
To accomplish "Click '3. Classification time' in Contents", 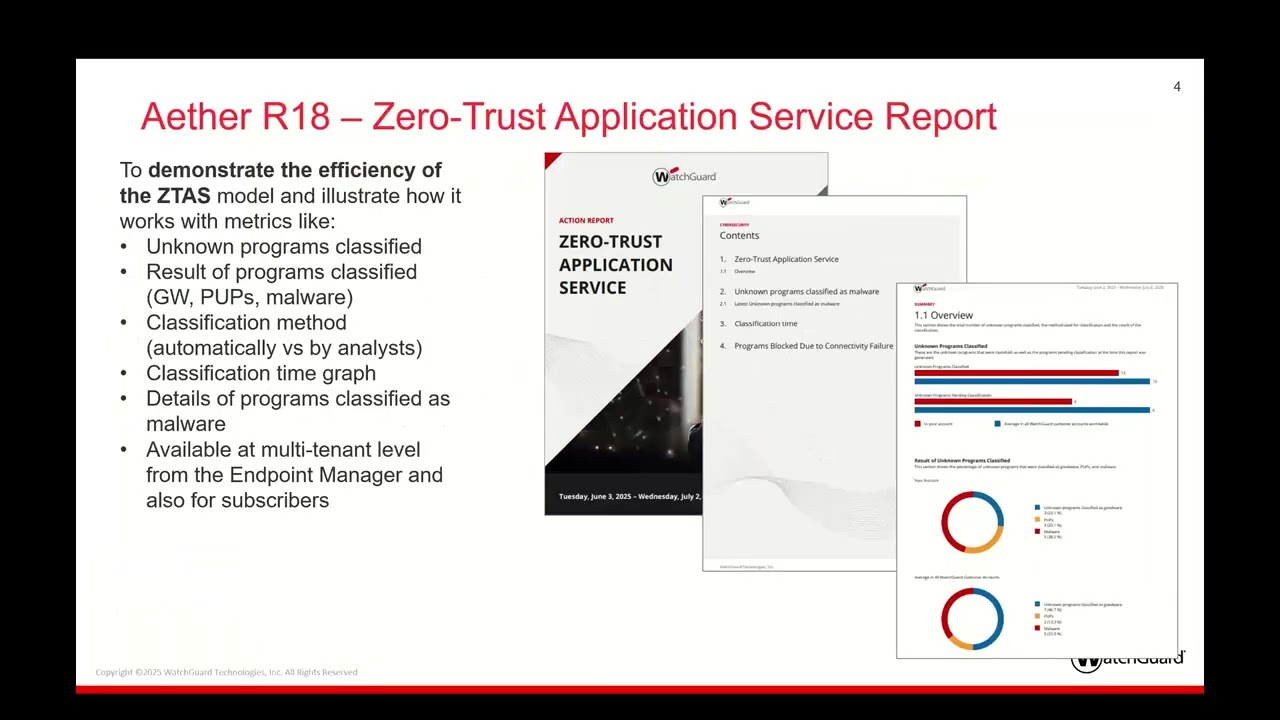I will [758, 324].
